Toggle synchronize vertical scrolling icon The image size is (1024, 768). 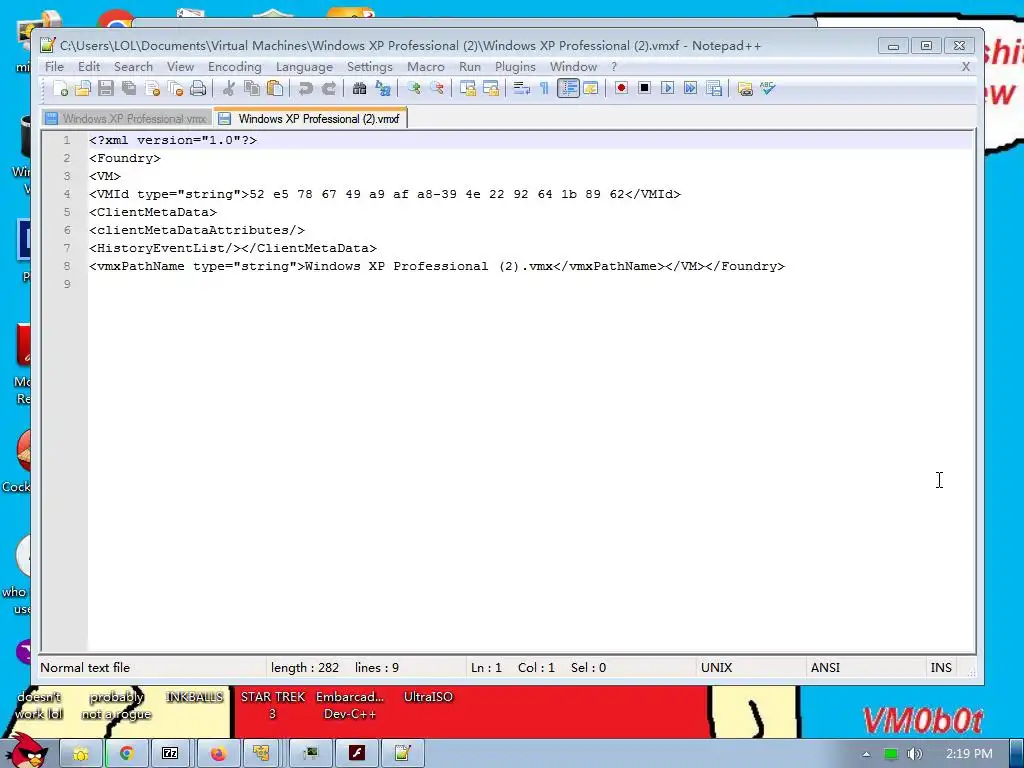point(468,88)
